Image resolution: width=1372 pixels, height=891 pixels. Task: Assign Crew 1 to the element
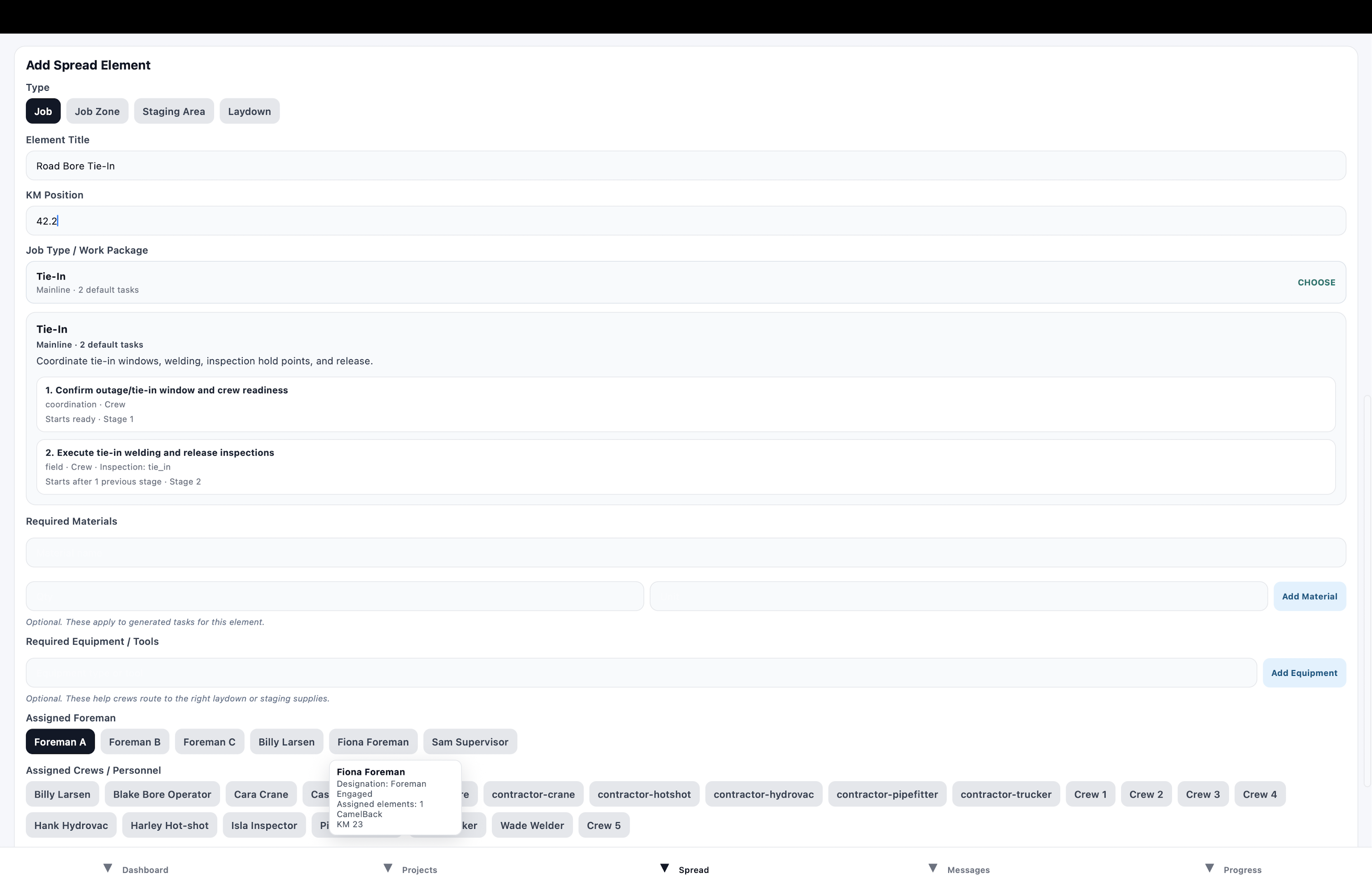[x=1090, y=794]
